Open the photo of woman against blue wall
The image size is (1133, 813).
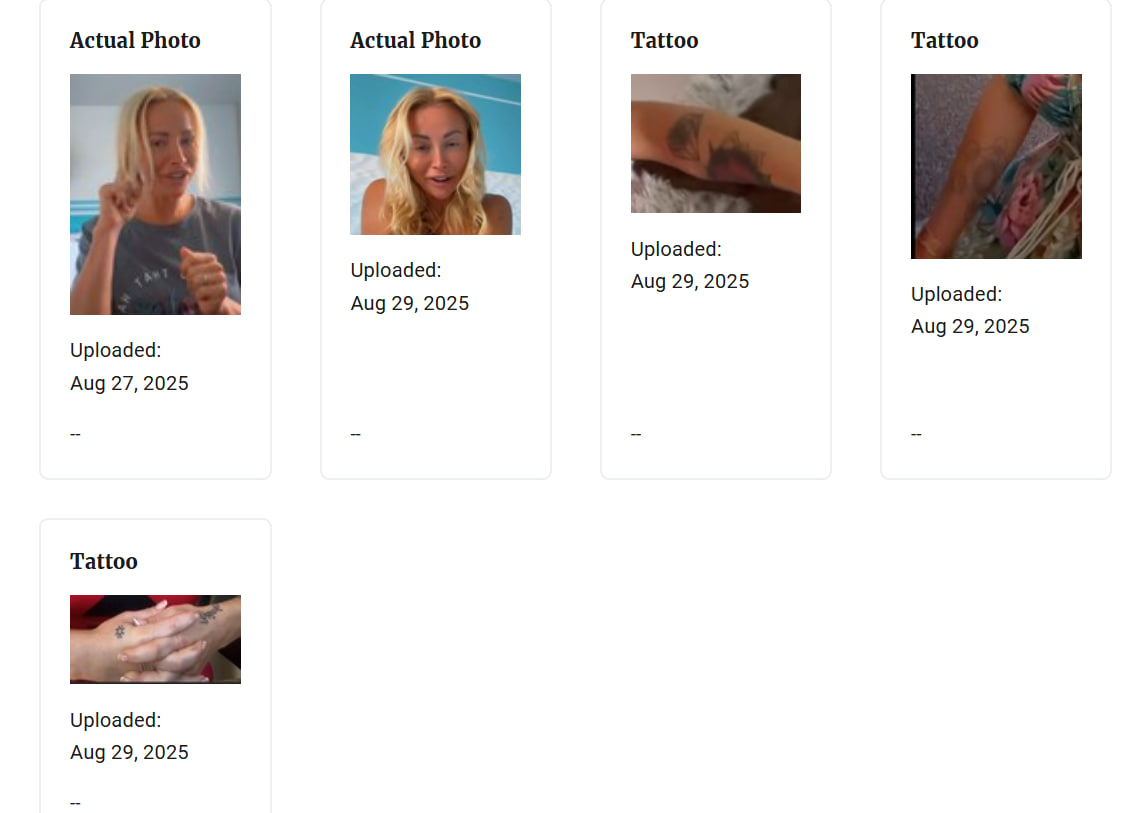pos(435,154)
